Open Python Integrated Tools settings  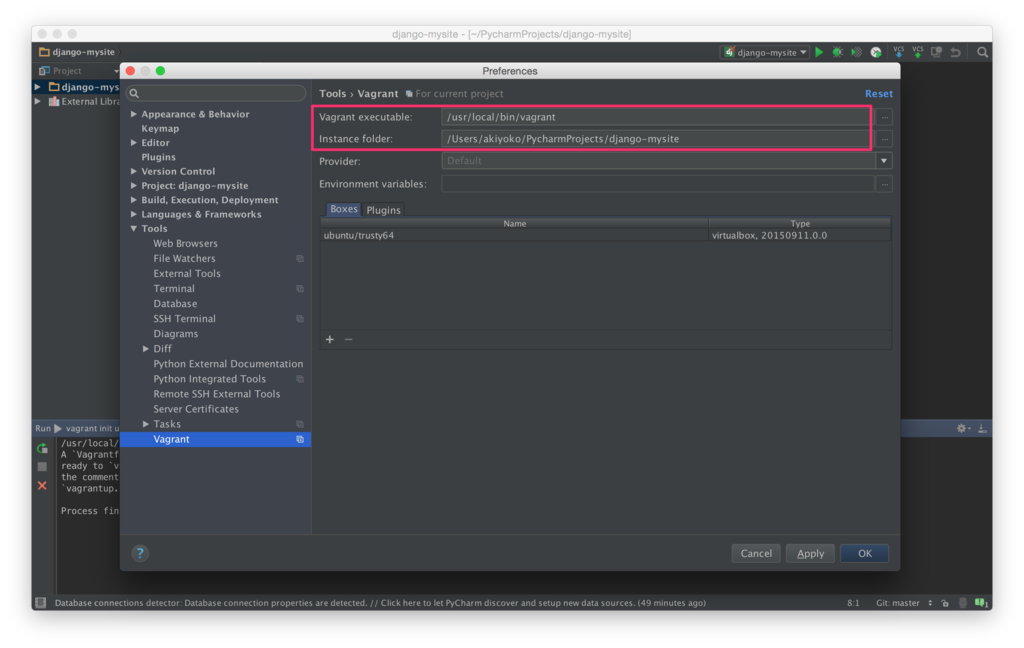(x=210, y=380)
